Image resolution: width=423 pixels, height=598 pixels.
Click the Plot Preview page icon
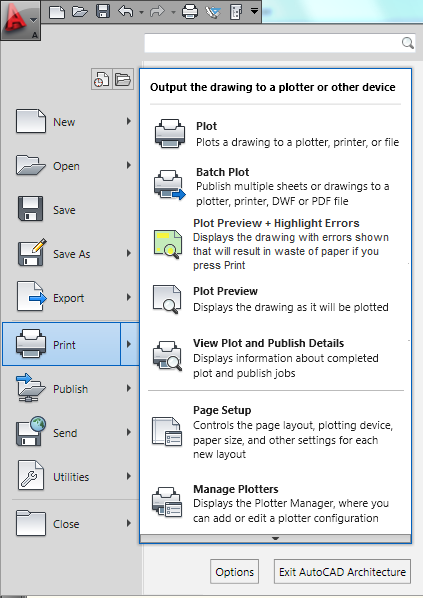point(167,299)
